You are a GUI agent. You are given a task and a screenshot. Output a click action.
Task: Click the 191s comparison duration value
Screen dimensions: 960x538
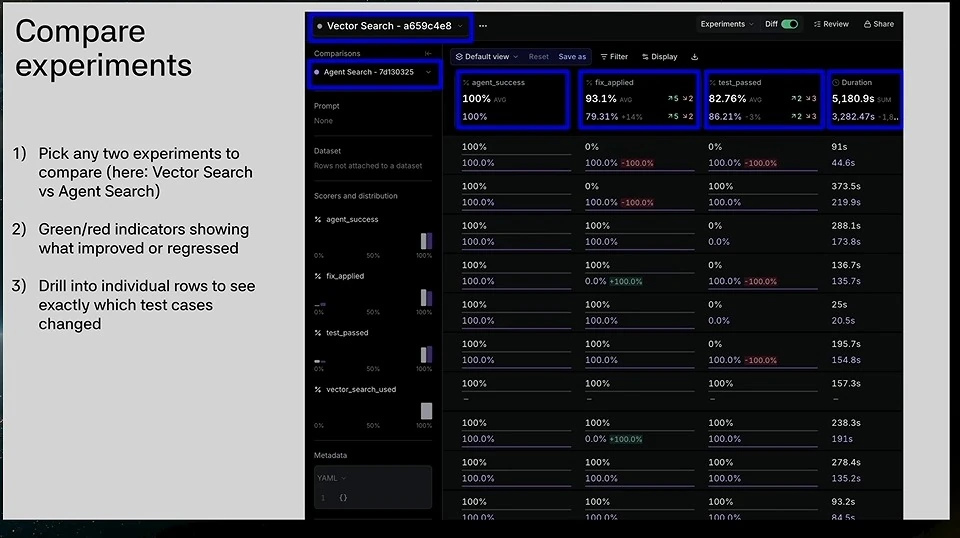coord(842,439)
